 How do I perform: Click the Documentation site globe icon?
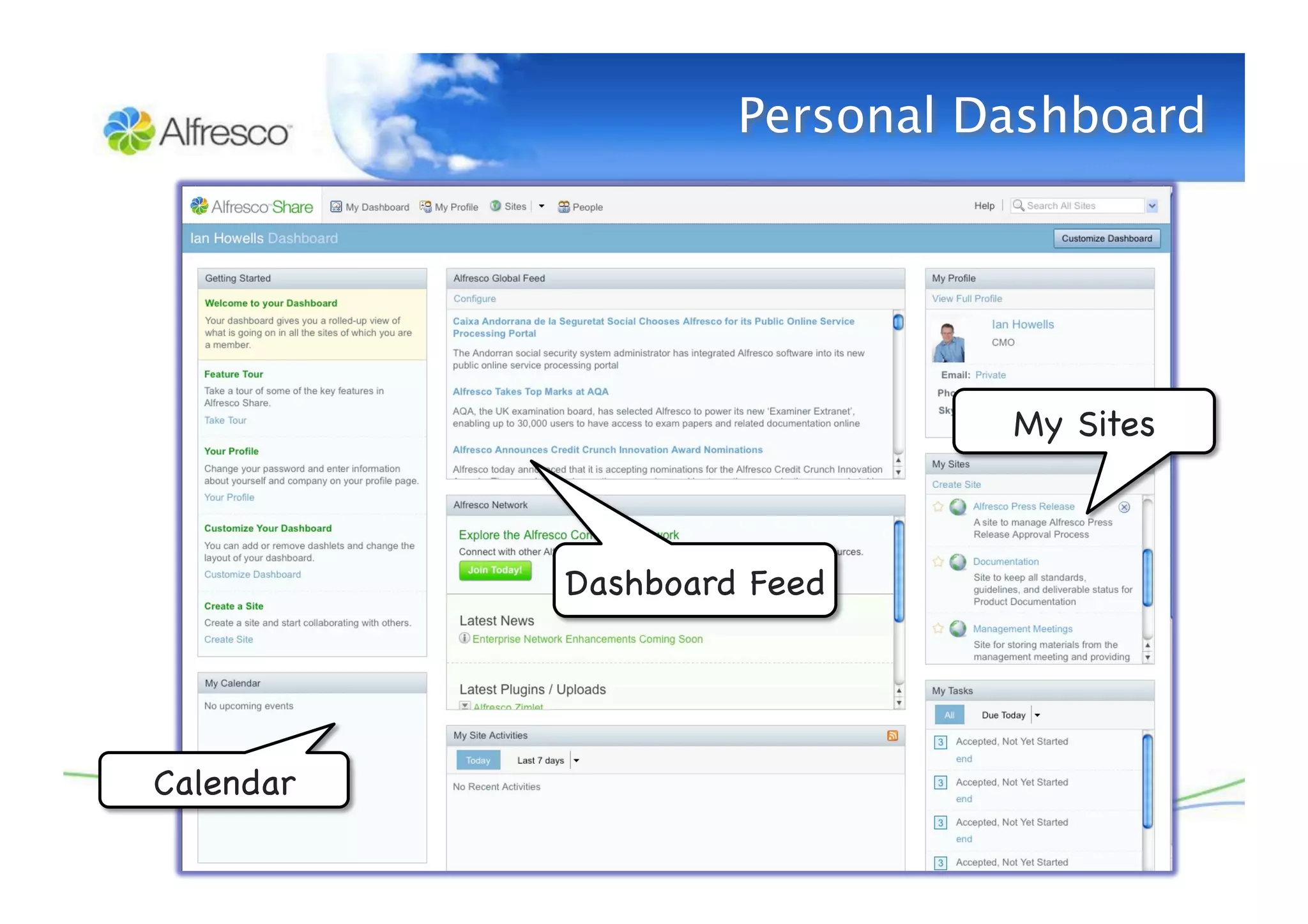click(x=957, y=562)
